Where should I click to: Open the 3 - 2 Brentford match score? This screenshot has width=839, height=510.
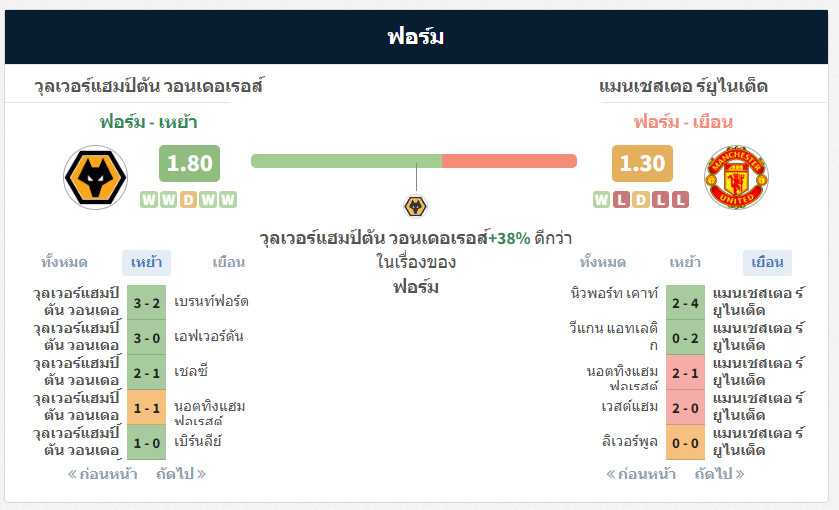click(147, 303)
